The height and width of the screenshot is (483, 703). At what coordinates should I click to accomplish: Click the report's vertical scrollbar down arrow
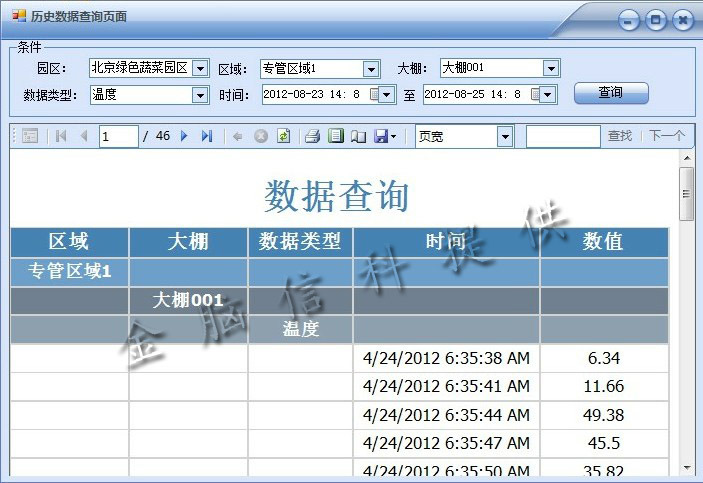(686, 467)
